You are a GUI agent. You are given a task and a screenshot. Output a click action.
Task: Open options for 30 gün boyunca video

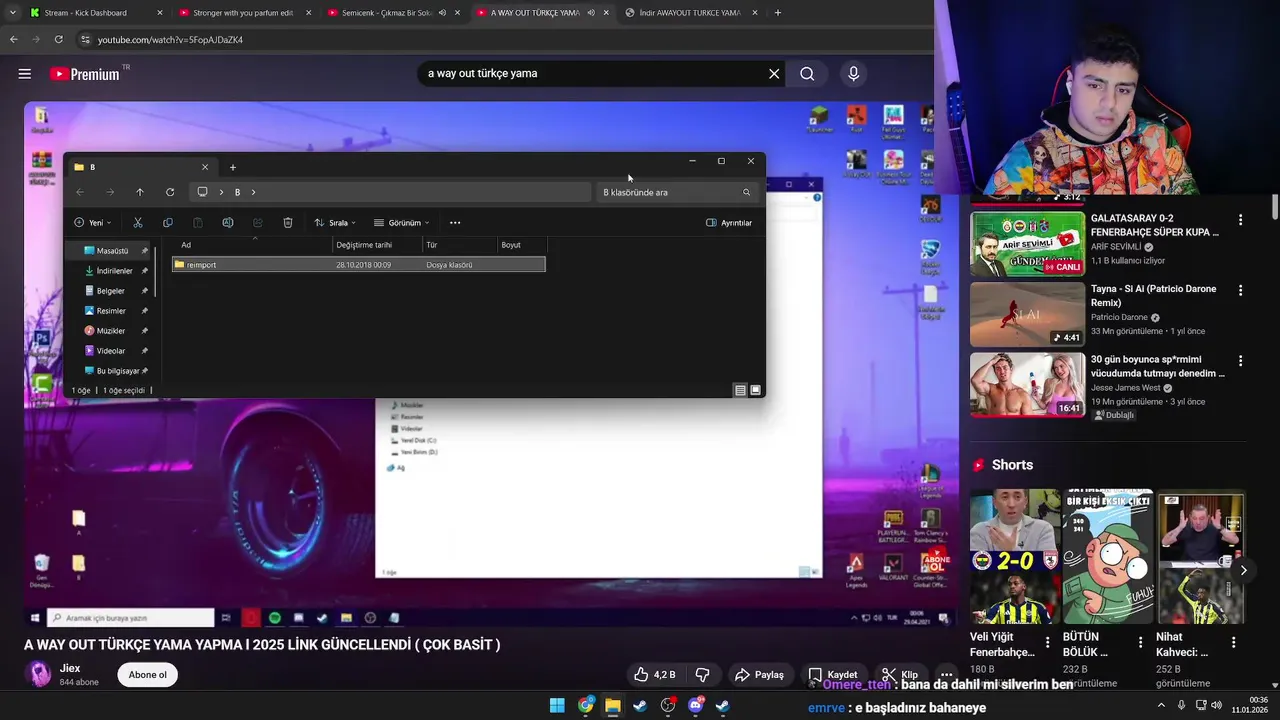(x=1240, y=361)
